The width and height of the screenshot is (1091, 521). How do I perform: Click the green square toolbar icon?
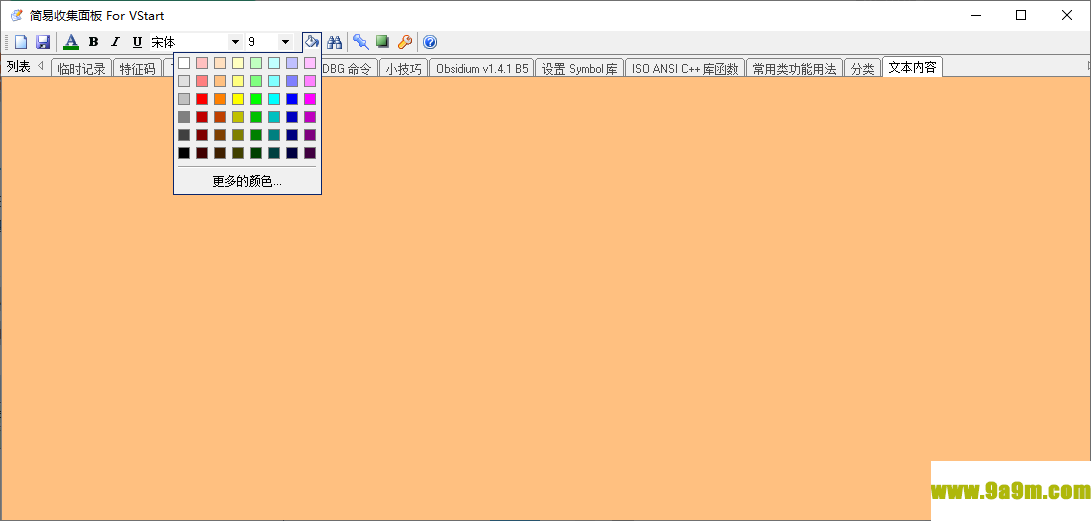(x=382, y=42)
